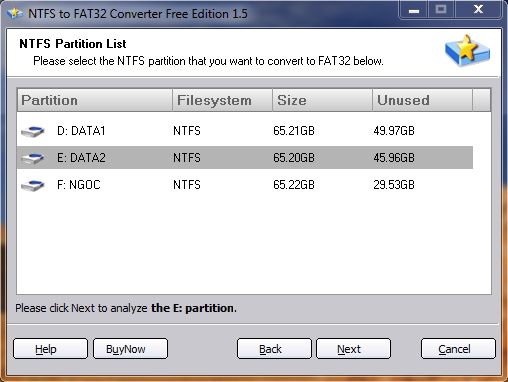Select the F: NGOC partition name
This screenshot has height=382, width=508.
(79, 185)
